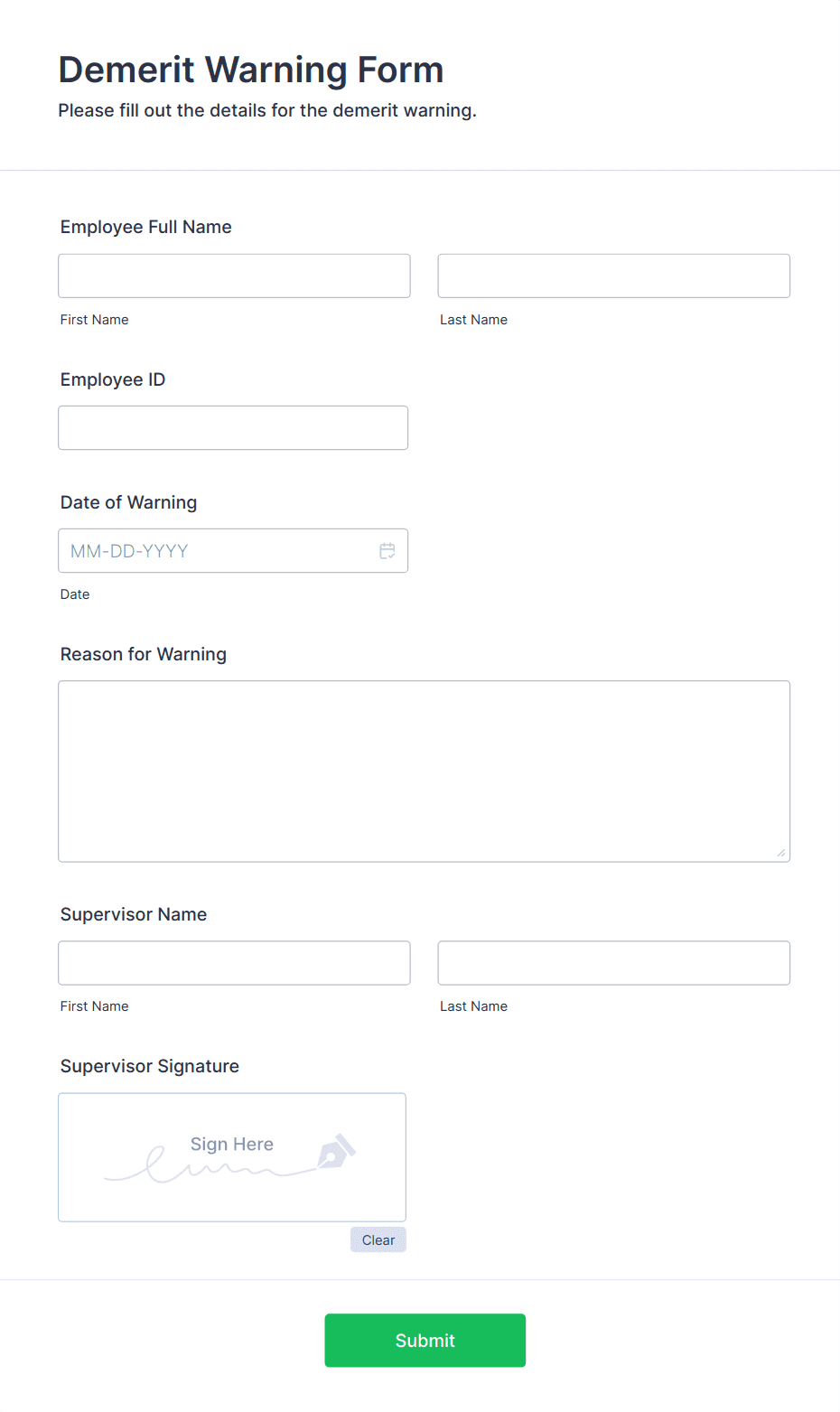Image resolution: width=840 pixels, height=1412 pixels.
Task: Click the Employee Full Name heading
Action: [x=145, y=227]
